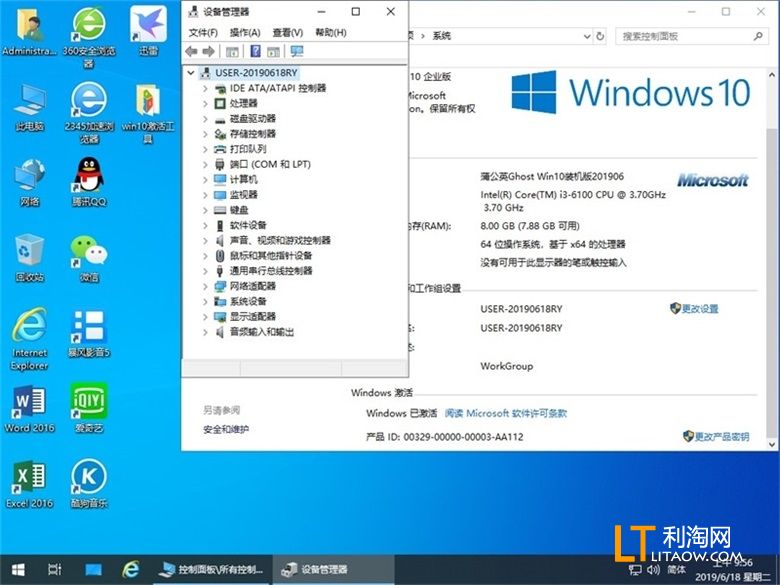
Task: Select System devices (系统设备) tree item
Action: 248,301
